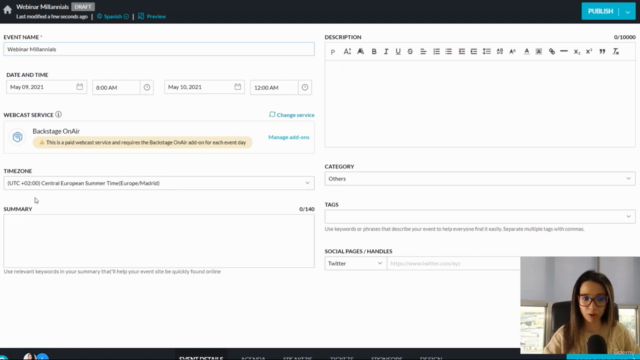Viewport: 640px width, 360px height.
Task: Click the warning icon in paid webcast notice
Action: pos(42,142)
